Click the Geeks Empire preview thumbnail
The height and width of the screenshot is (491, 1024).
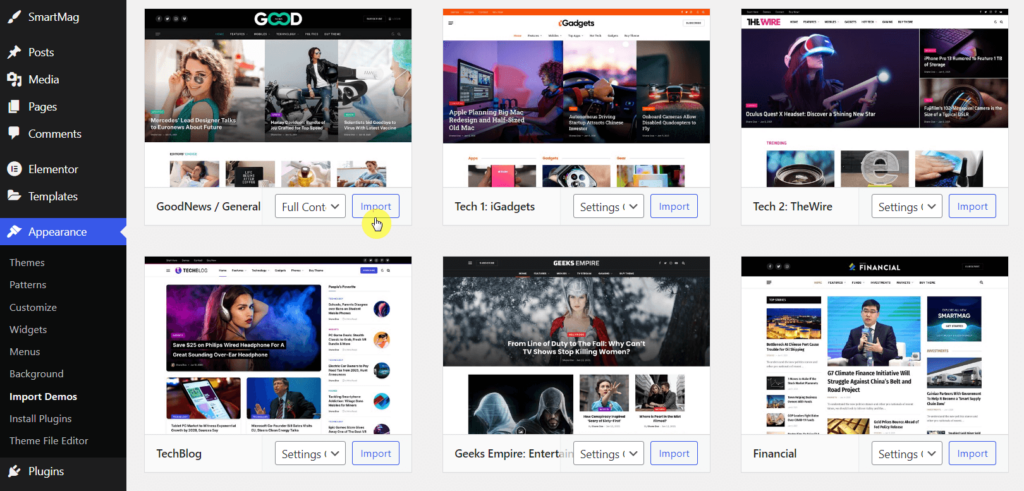point(576,345)
